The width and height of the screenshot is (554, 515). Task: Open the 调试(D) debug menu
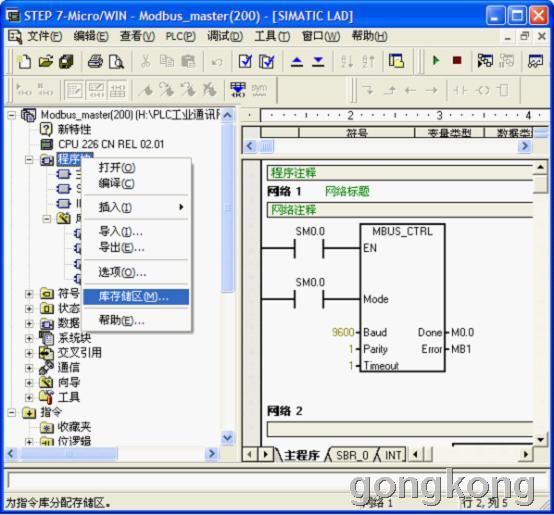[x=225, y=36]
